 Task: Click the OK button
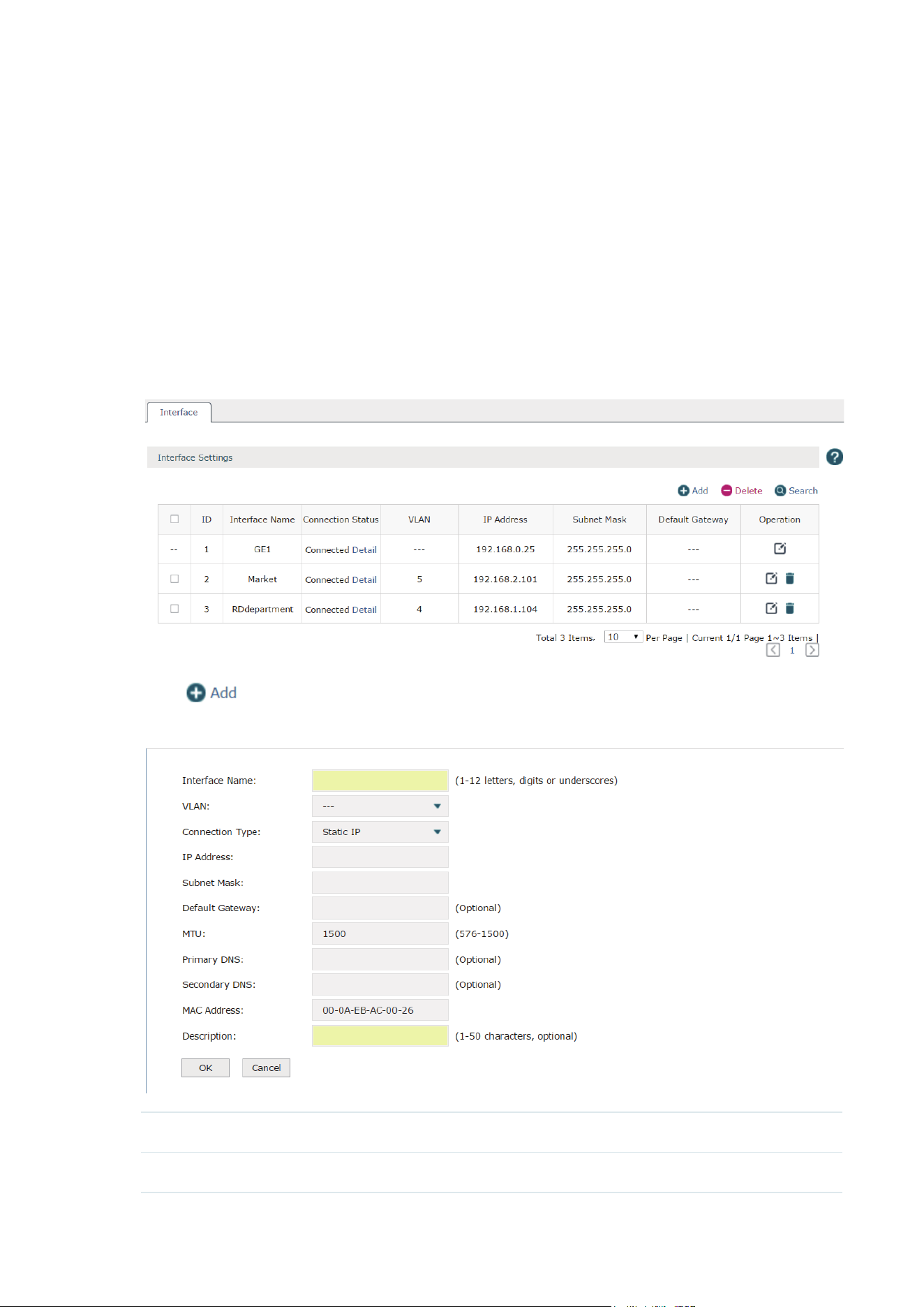click(205, 1068)
